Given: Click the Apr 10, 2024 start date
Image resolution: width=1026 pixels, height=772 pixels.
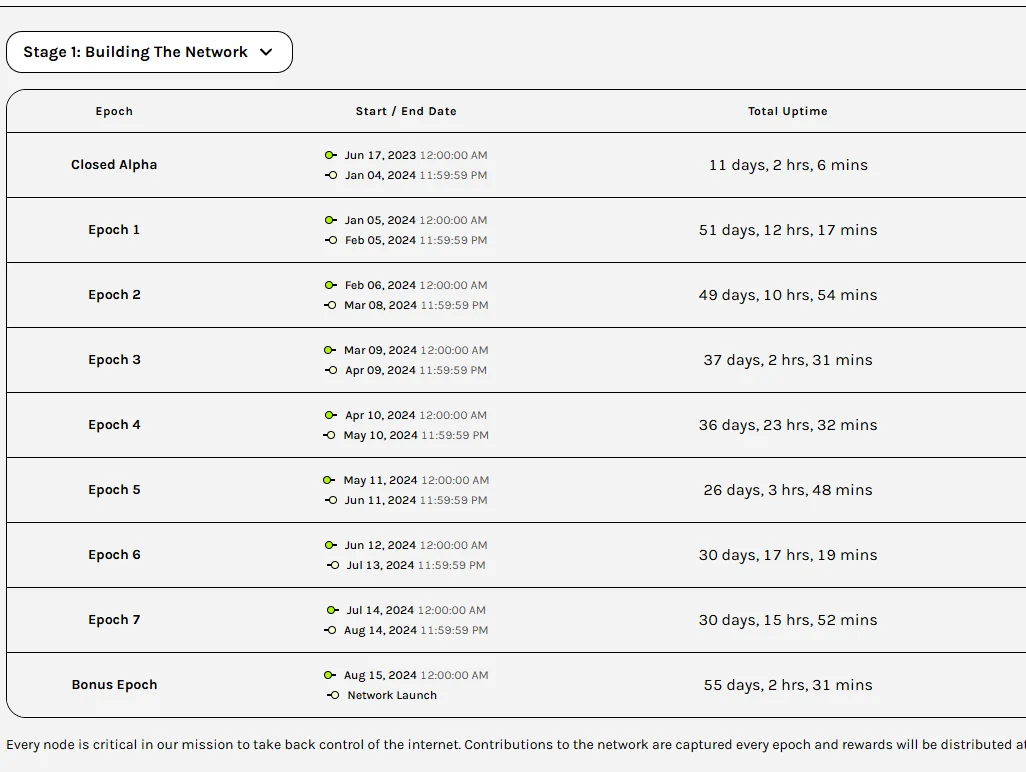Looking at the screenshot, I should (x=380, y=415).
